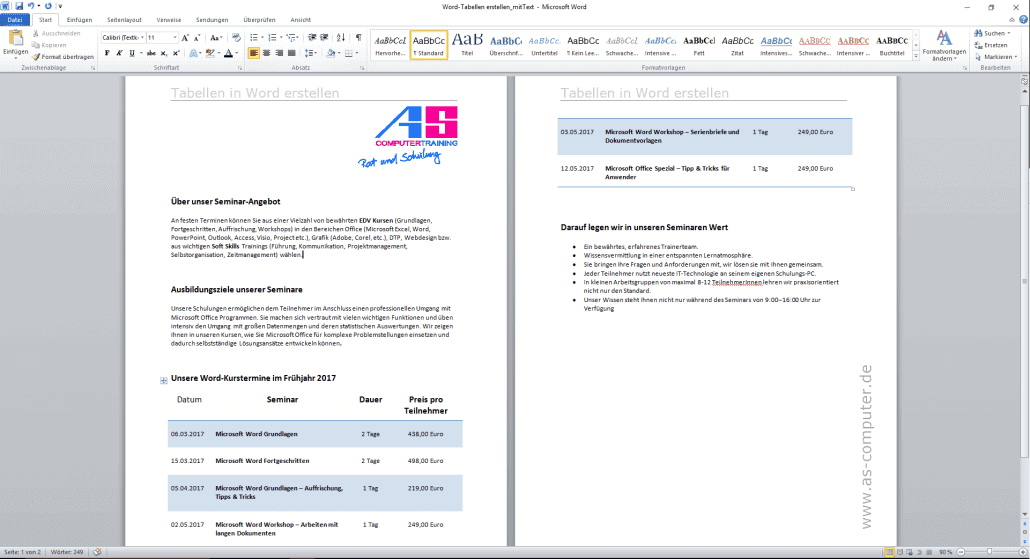Apply superscript formatting
This screenshot has width=1030, height=559.
coord(175,53)
